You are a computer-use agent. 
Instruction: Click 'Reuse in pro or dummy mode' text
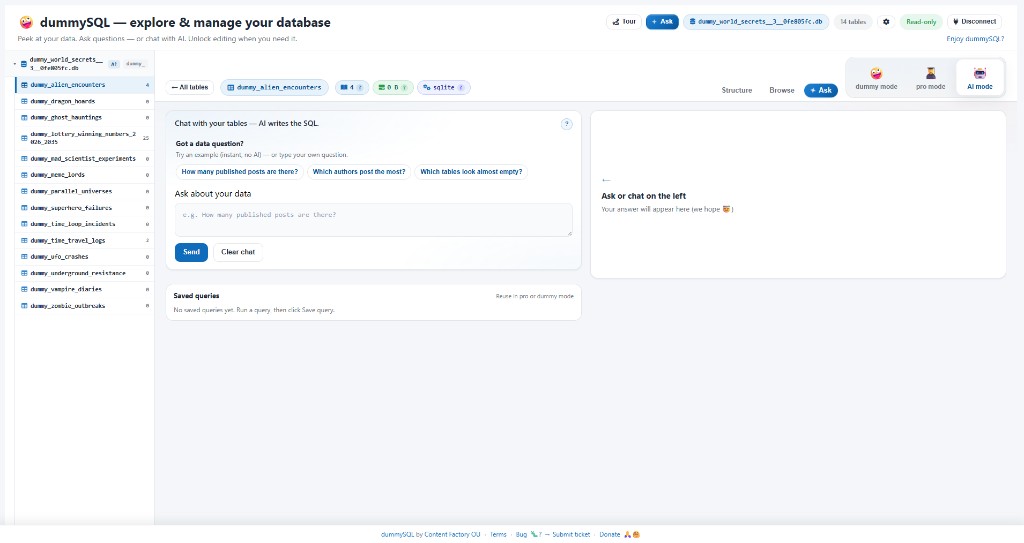point(534,296)
